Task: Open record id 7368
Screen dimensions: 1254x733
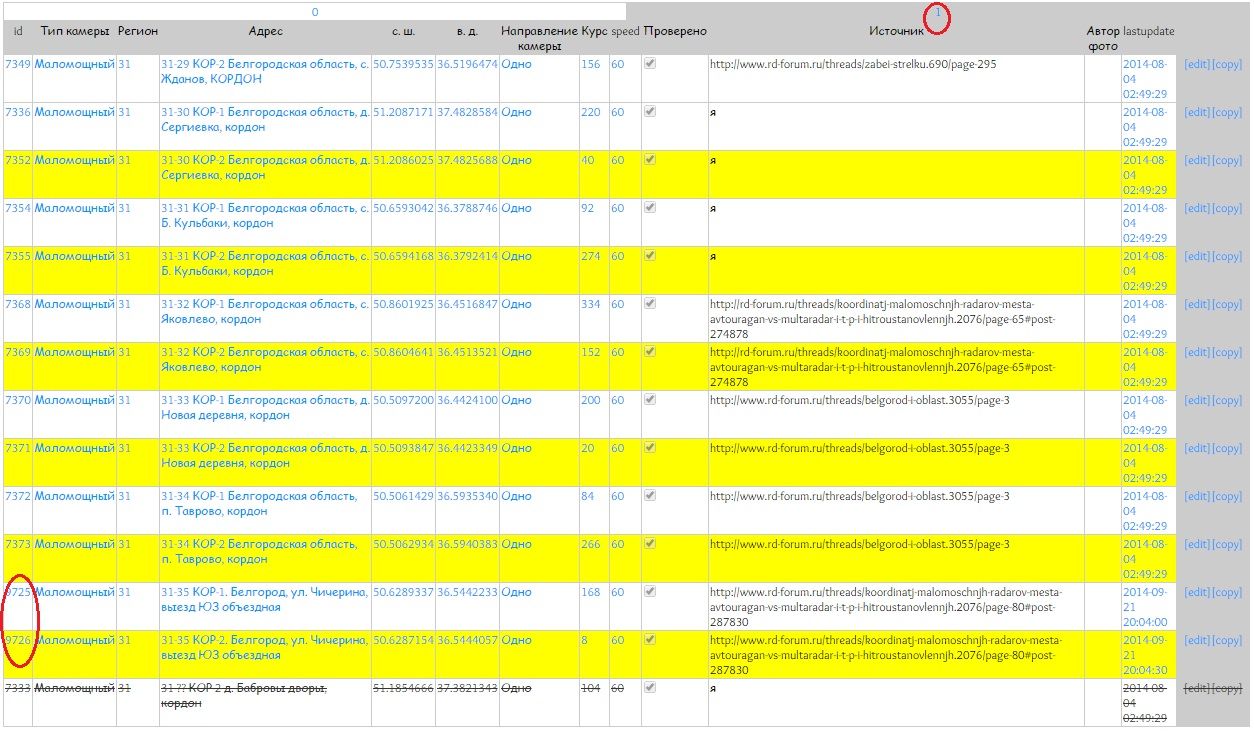Action: (x=18, y=304)
